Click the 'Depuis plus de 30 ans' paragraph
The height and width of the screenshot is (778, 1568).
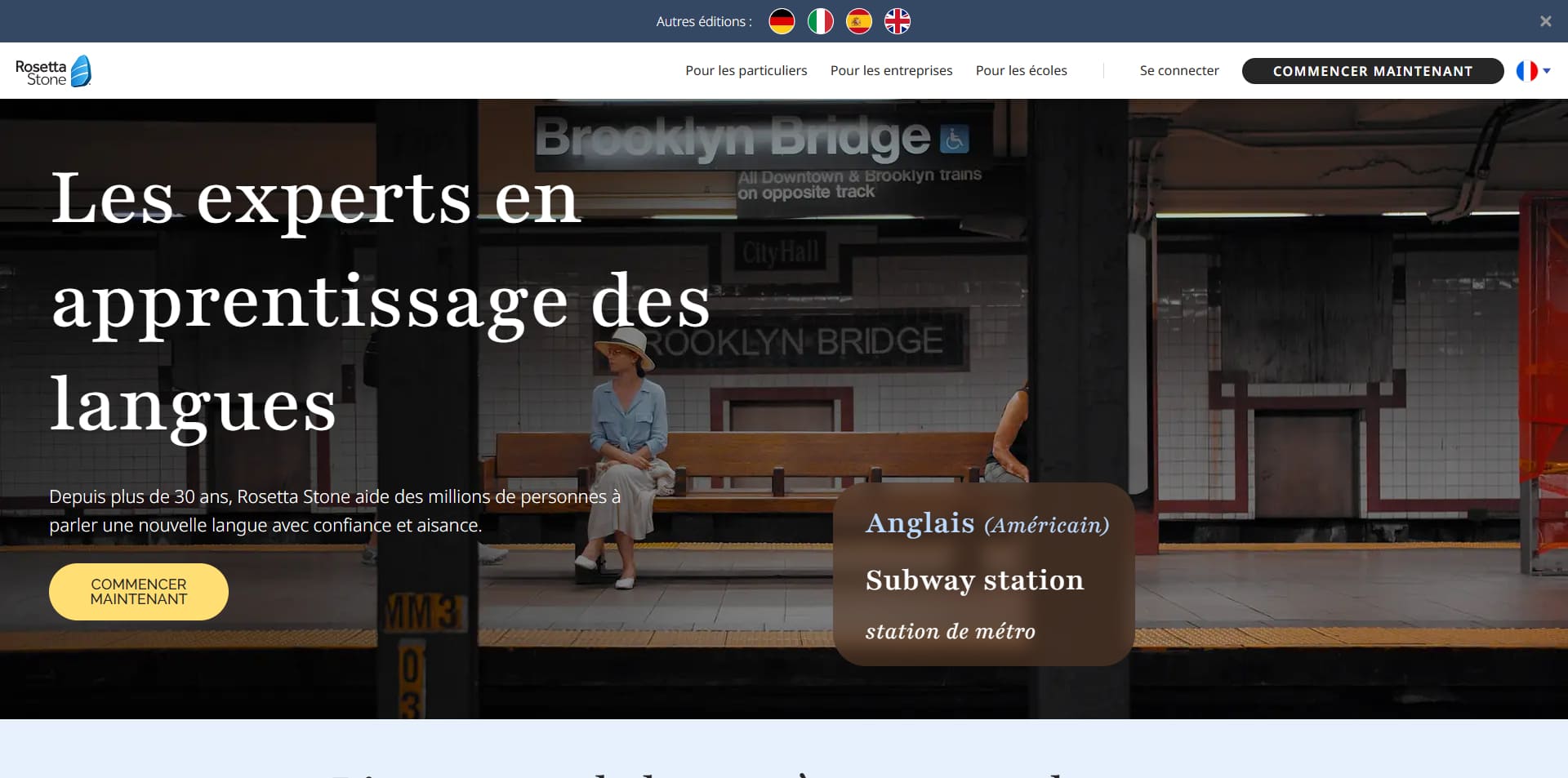coord(335,510)
